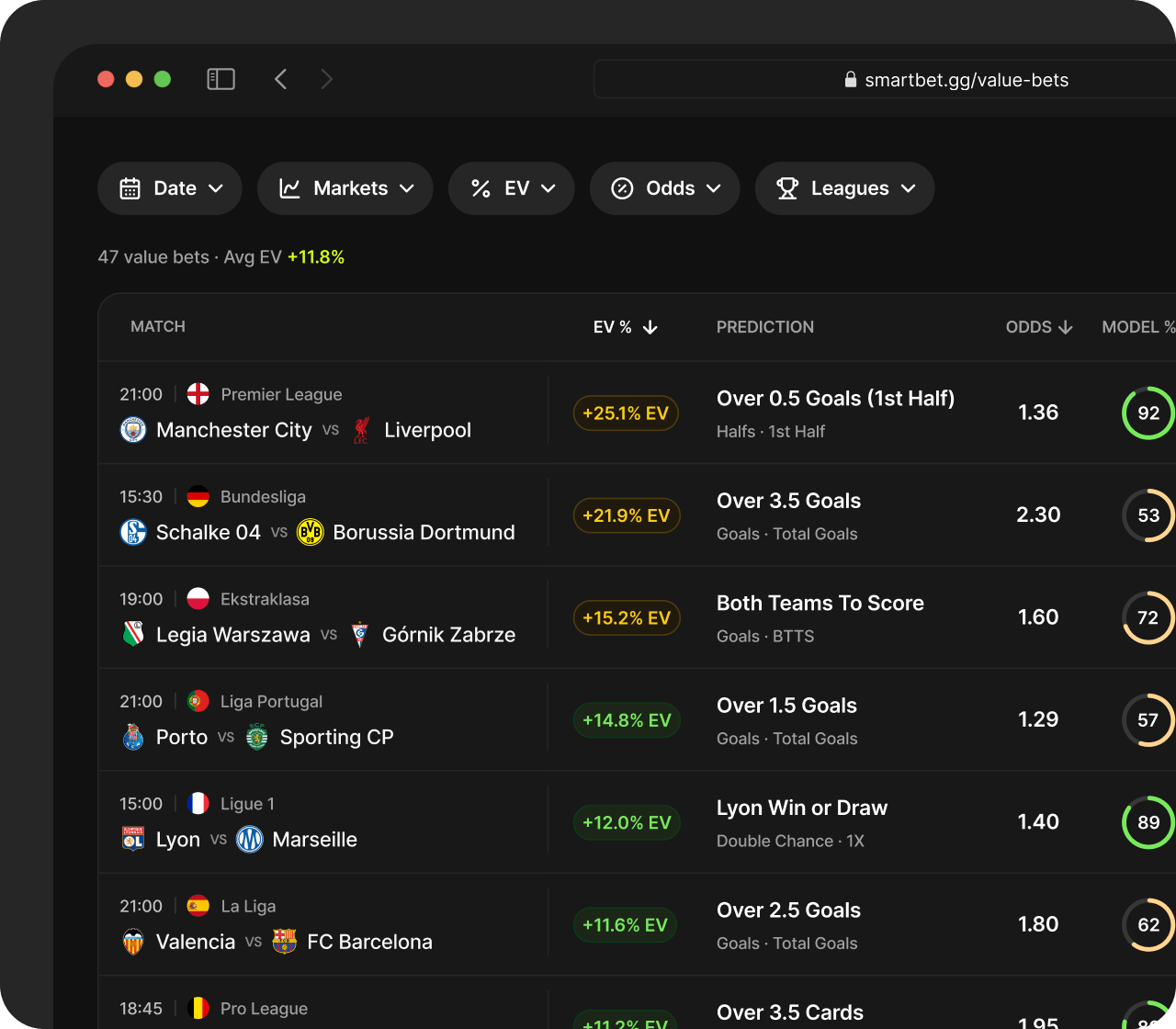Click the England flag for Premier League
Image resolution: width=1176 pixels, height=1029 pixels.
tap(198, 394)
